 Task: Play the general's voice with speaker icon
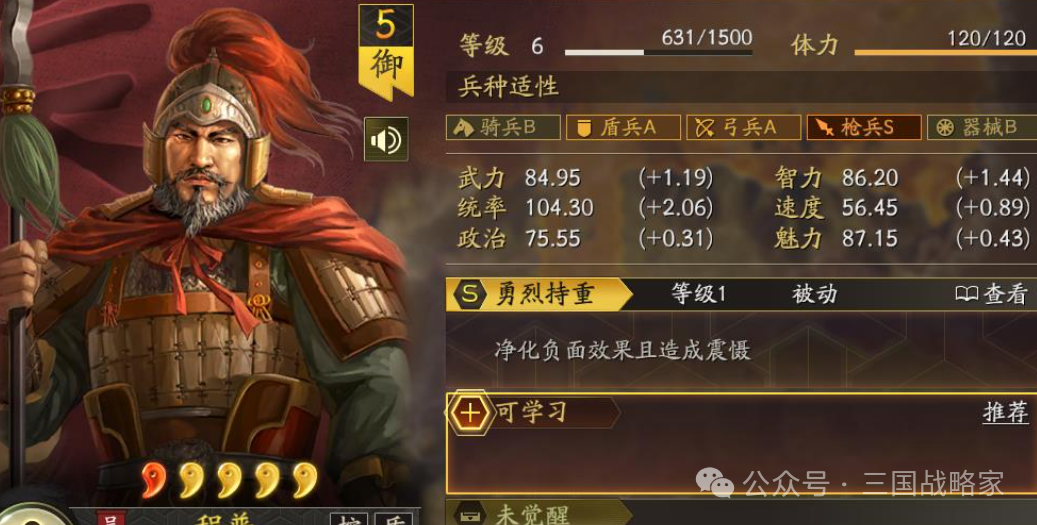[x=386, y=140]
